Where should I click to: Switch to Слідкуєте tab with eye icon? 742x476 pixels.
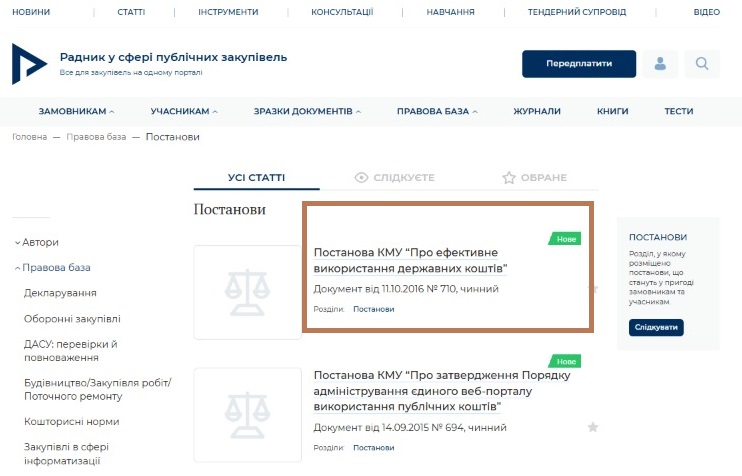[394, 177]
